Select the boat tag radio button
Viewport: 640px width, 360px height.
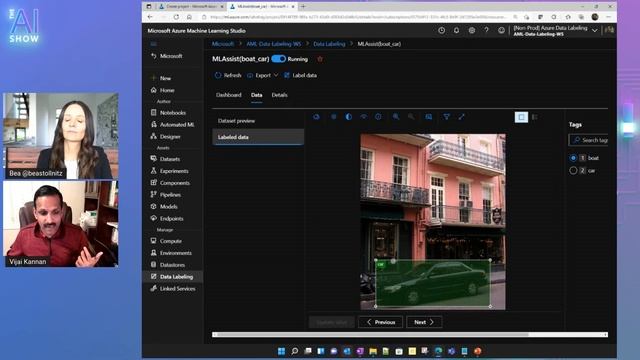[x=573, y=158]
